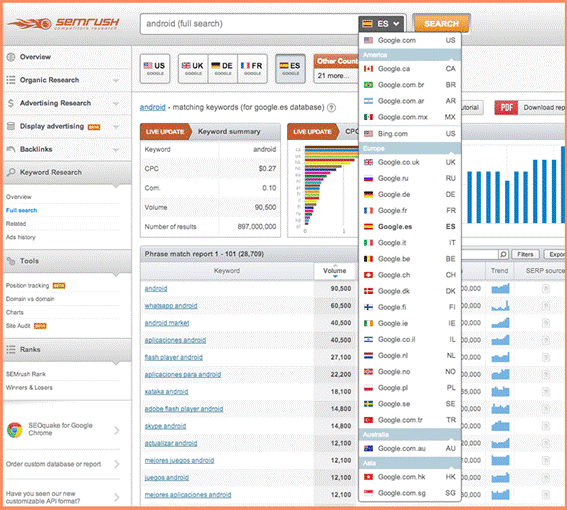Choose Google.dk Denmark flag entry

[410, 291]
